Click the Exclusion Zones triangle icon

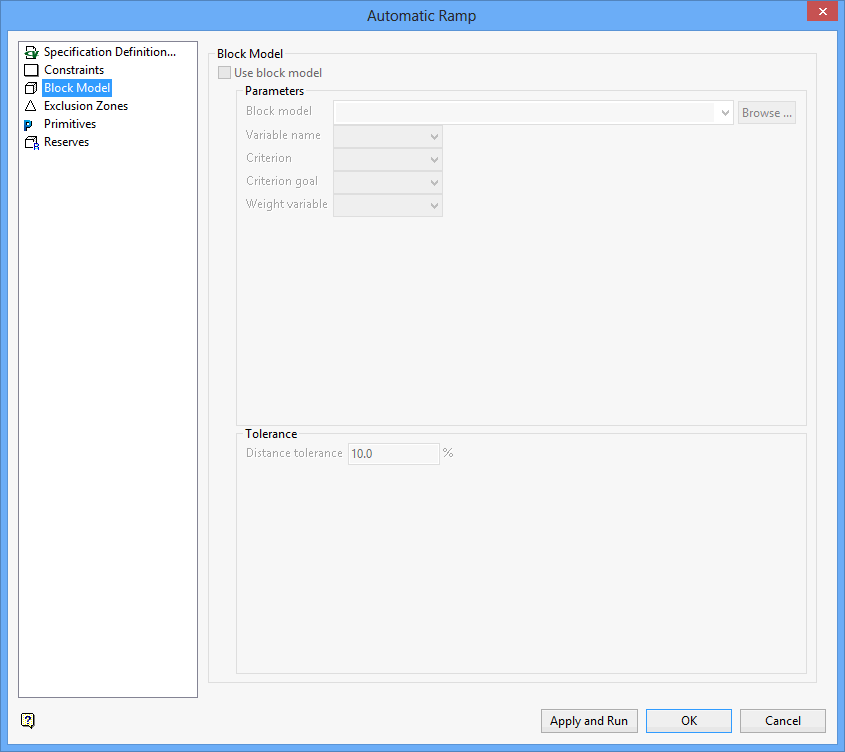coord(31,106)
